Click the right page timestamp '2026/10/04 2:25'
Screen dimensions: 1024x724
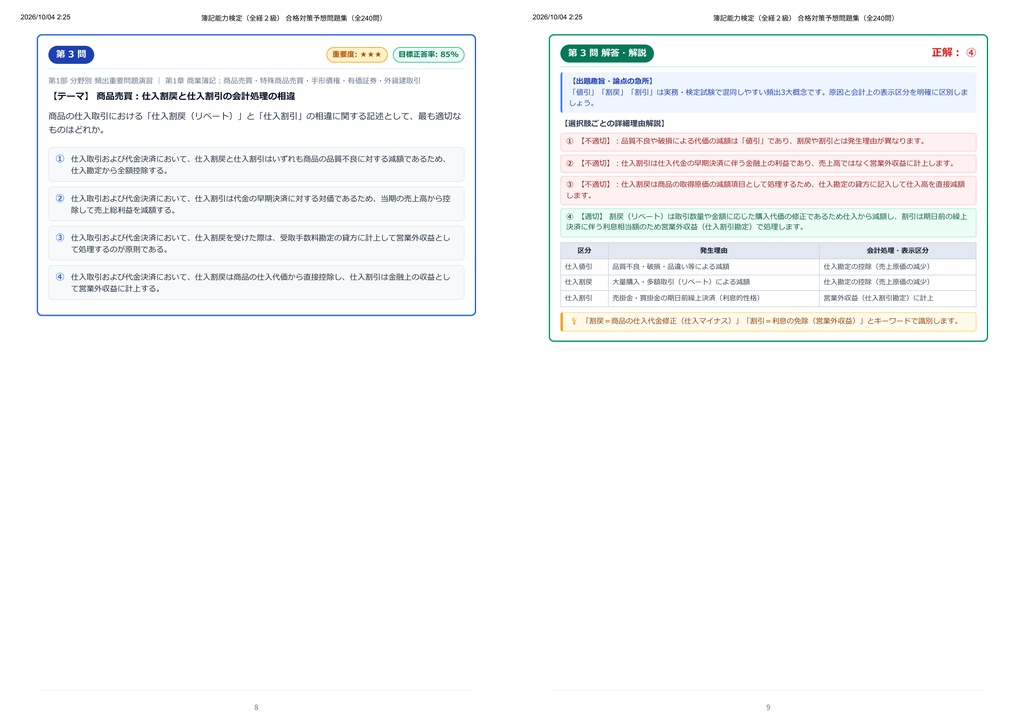coord(558,18)
